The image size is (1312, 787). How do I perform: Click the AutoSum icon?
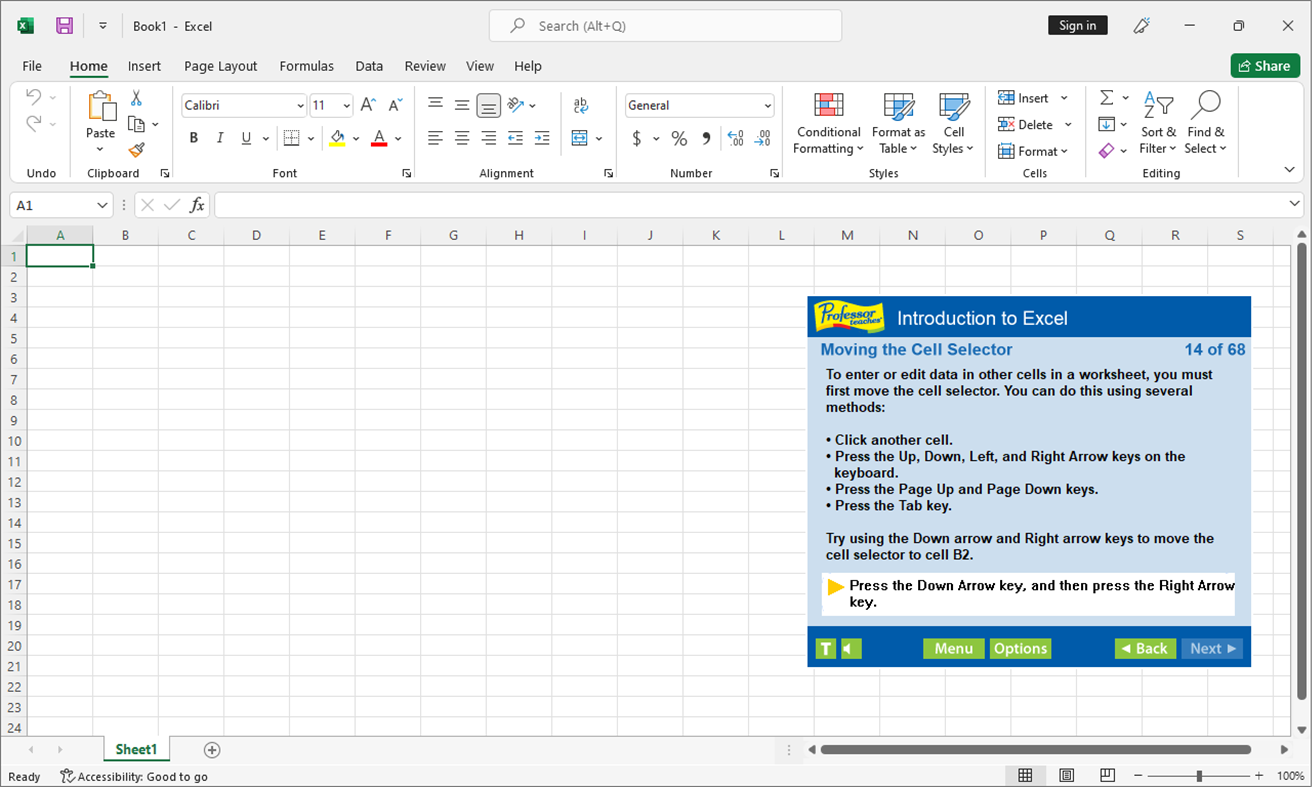[1108, 97]
